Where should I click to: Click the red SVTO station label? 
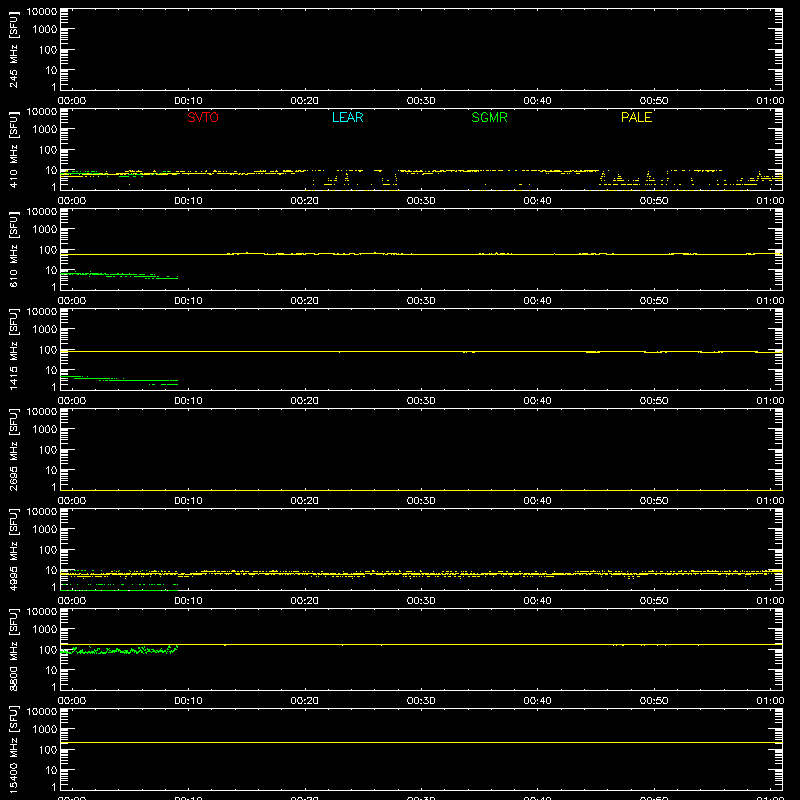203,117
